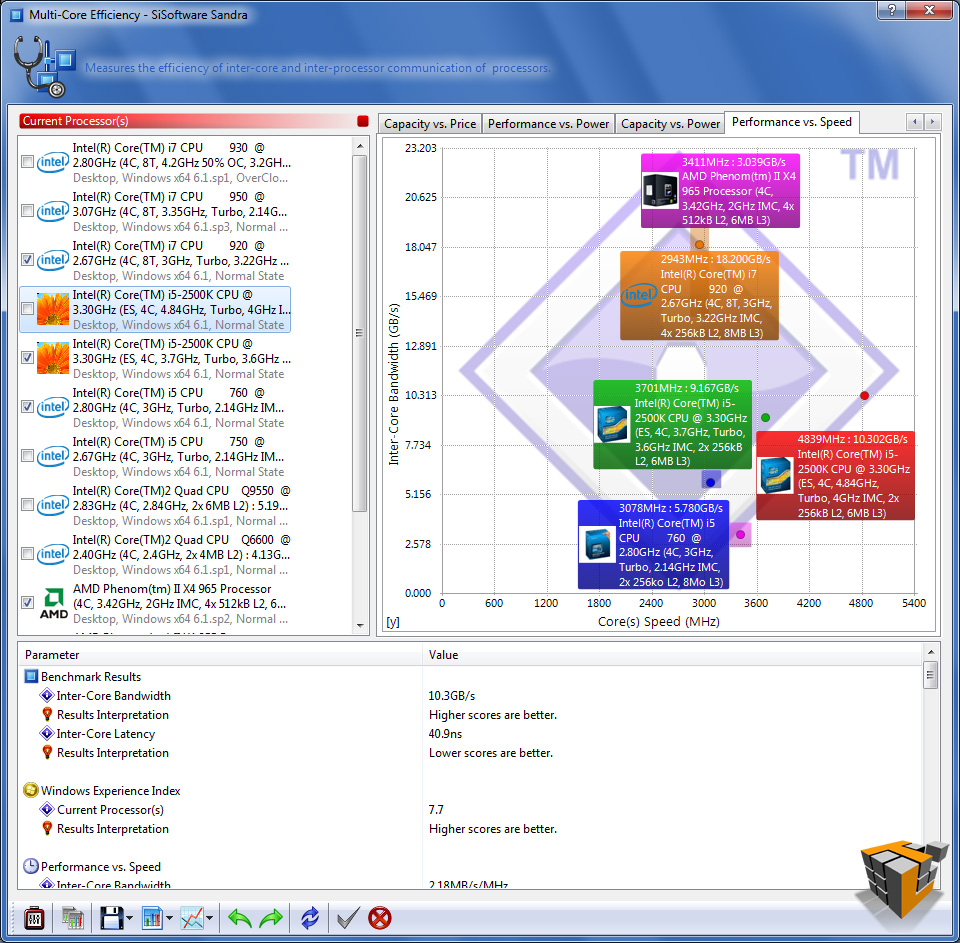The height and width of the screenshot is (943, 960).
Task: Go back with the green left arrow
Action: 239,918
